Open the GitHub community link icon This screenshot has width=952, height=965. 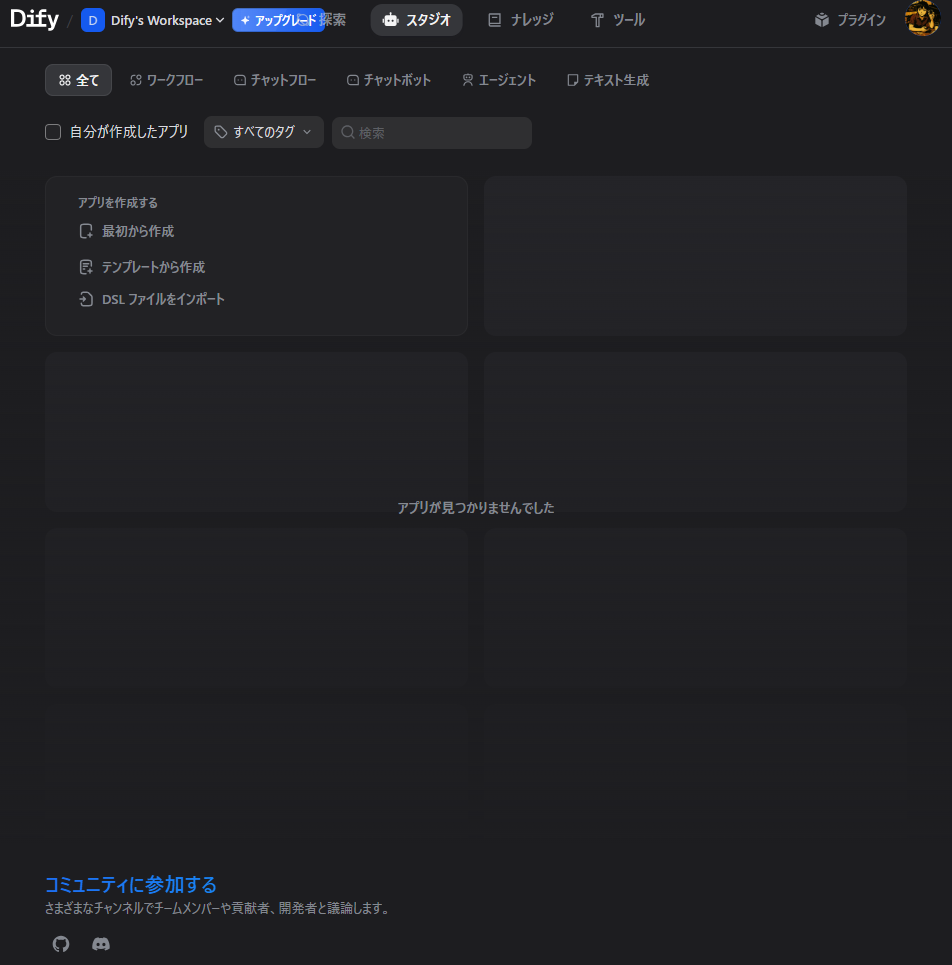tap(61, 943)
